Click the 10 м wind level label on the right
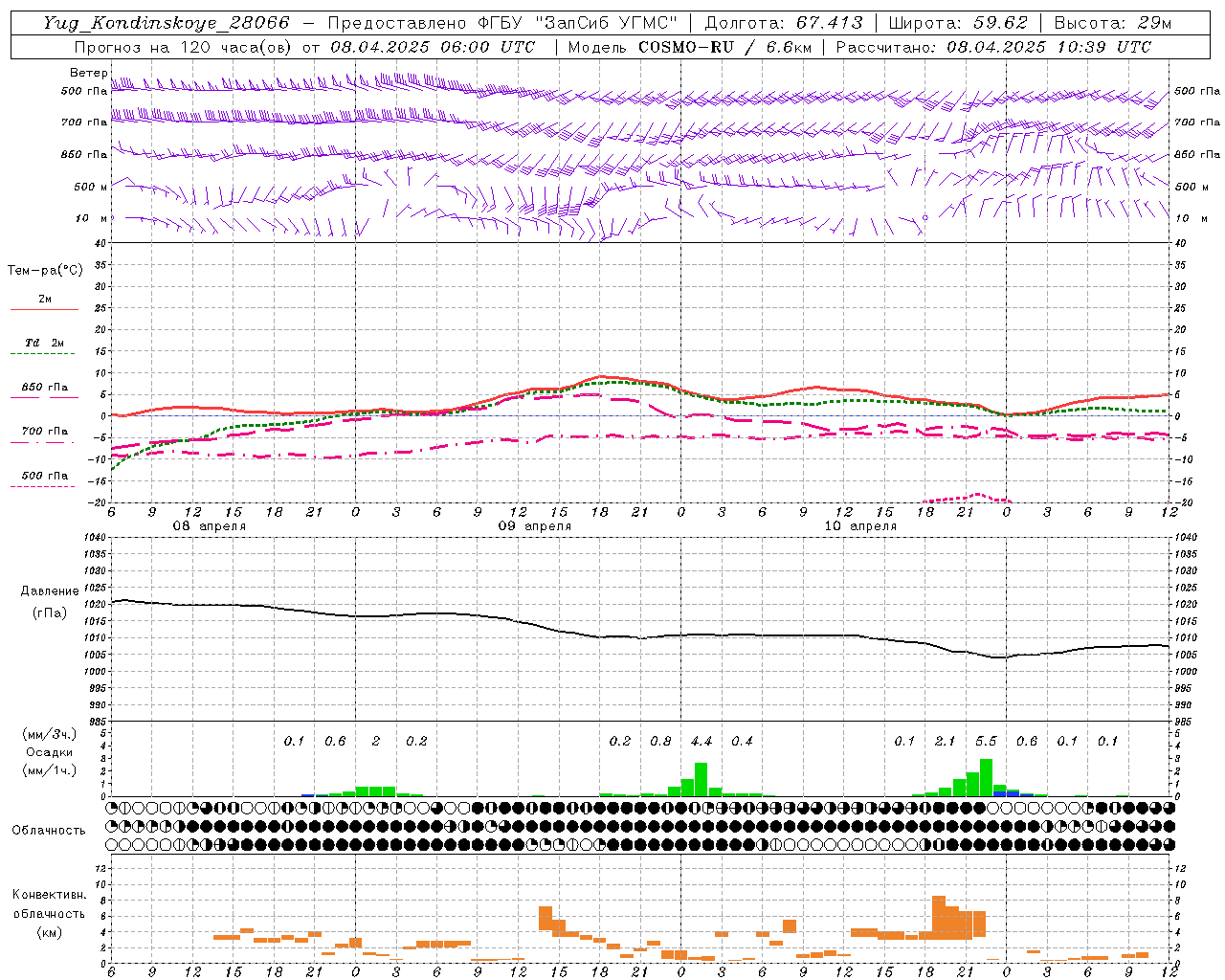 point(1192,218)
